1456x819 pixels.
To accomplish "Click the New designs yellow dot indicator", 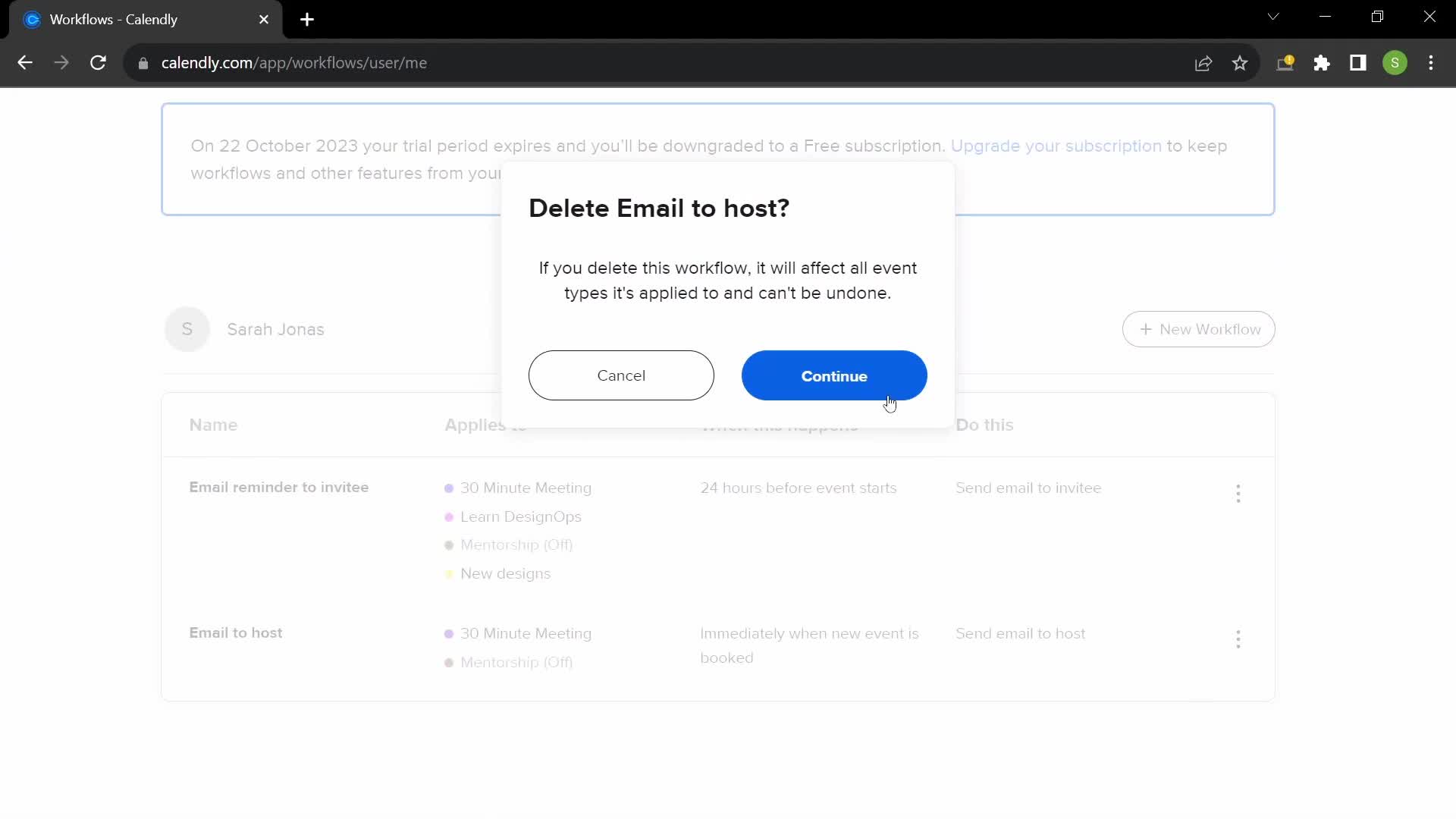I will point(448,573).
